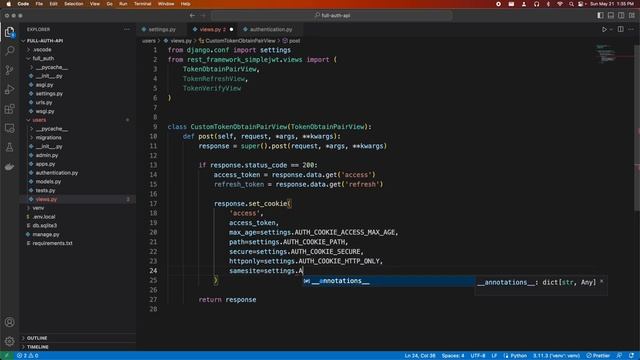Open the Apple menu
This screenshot has height=360, width=640.
(x=8, y=4)
